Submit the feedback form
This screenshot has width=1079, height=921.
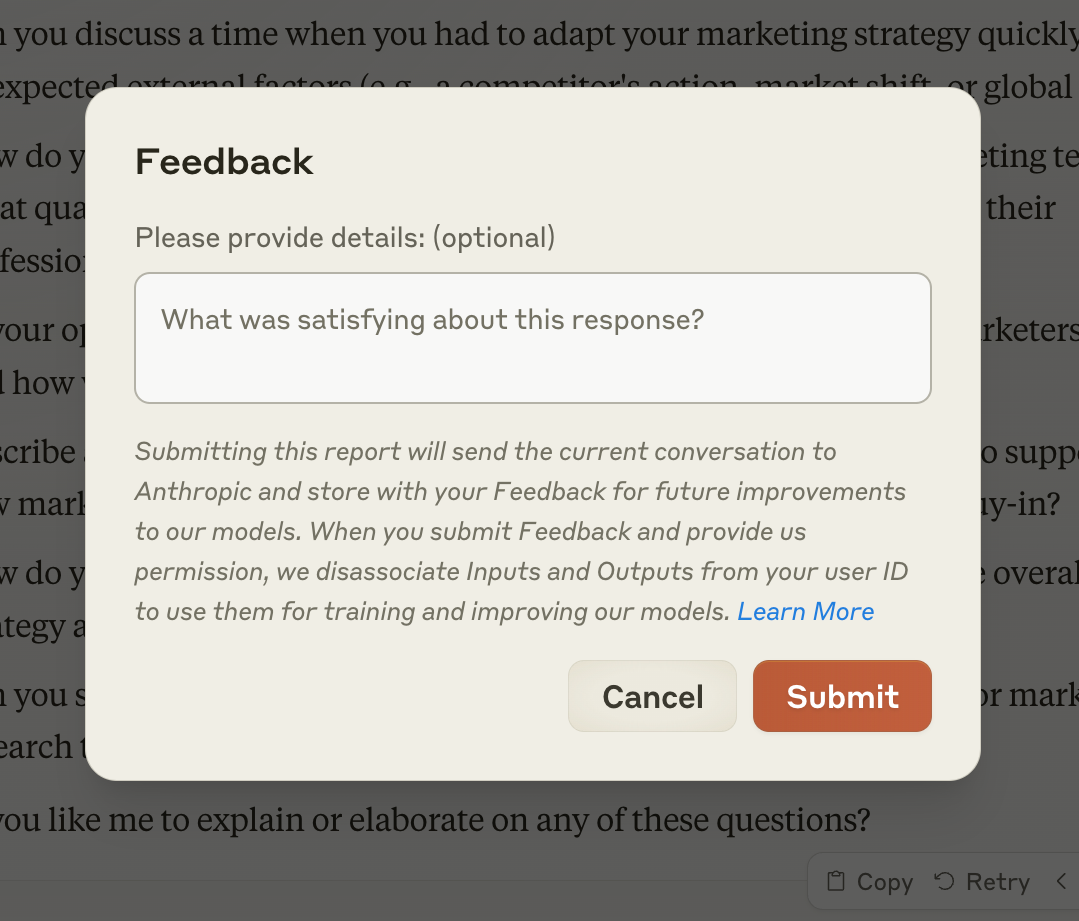pos(841,696)
